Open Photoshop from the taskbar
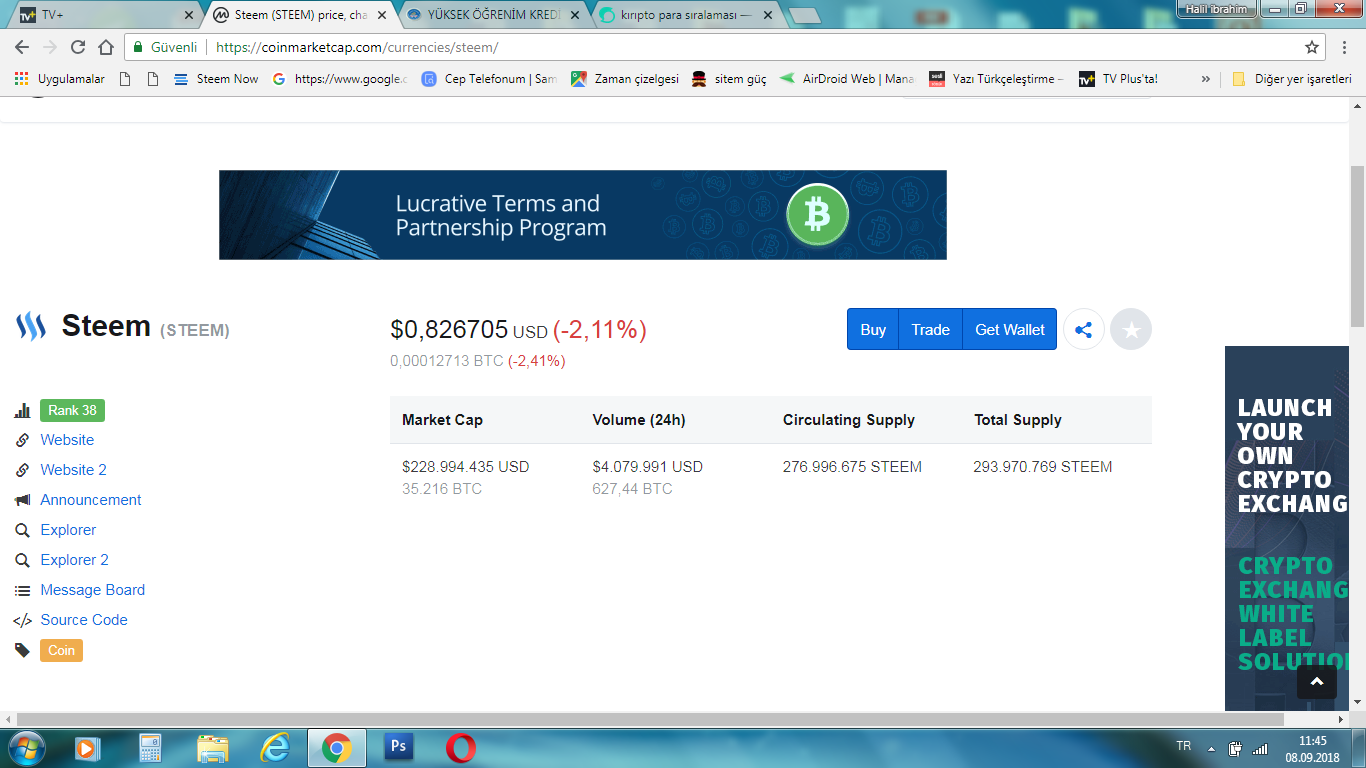Viewport: 1366px width, 768px height. pyautogui.click(x=398, y=748)
